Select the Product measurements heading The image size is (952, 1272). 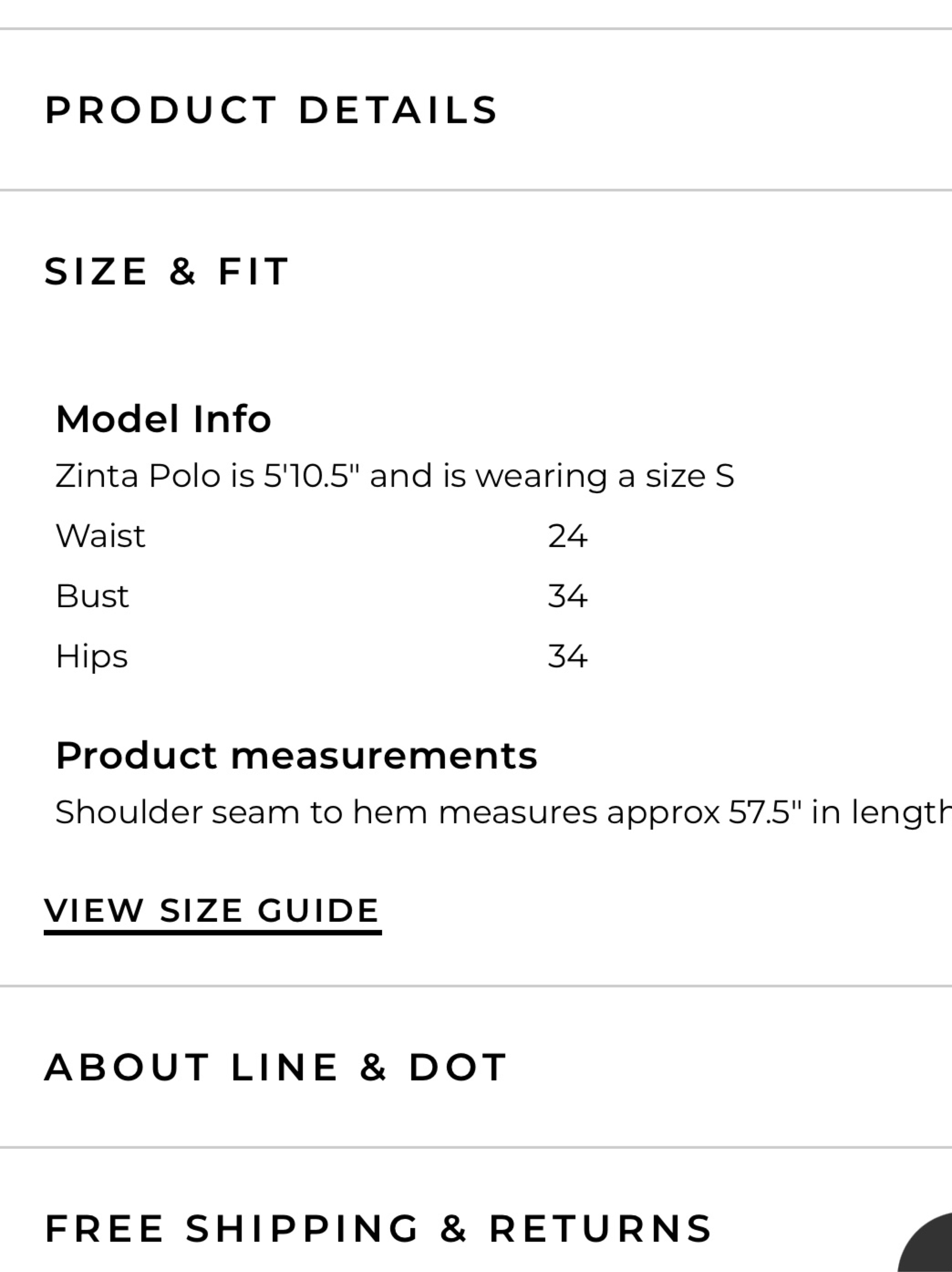point(296,755)
